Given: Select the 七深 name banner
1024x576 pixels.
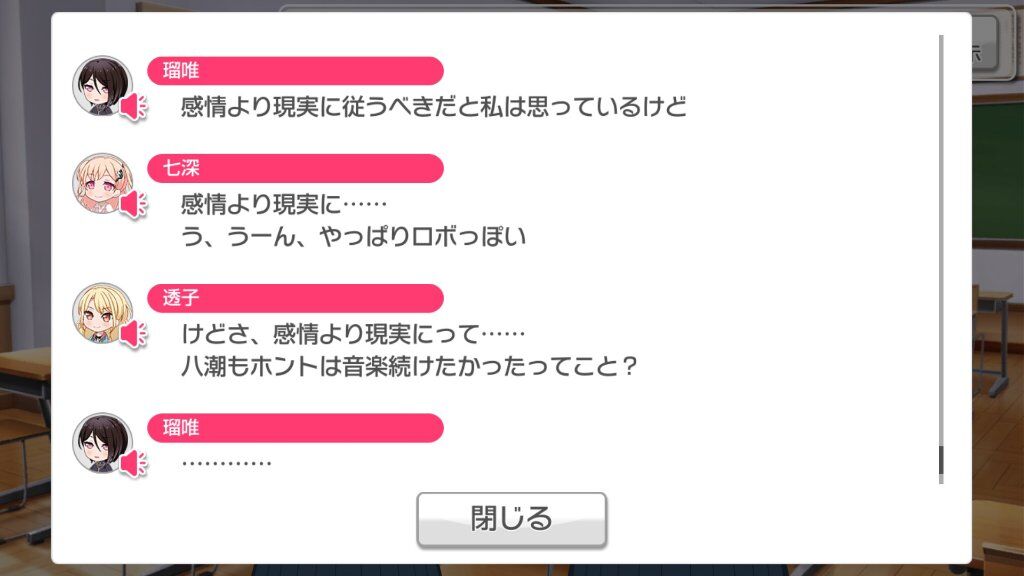Looking at the screenshot, I should click(x=295, y=168).
